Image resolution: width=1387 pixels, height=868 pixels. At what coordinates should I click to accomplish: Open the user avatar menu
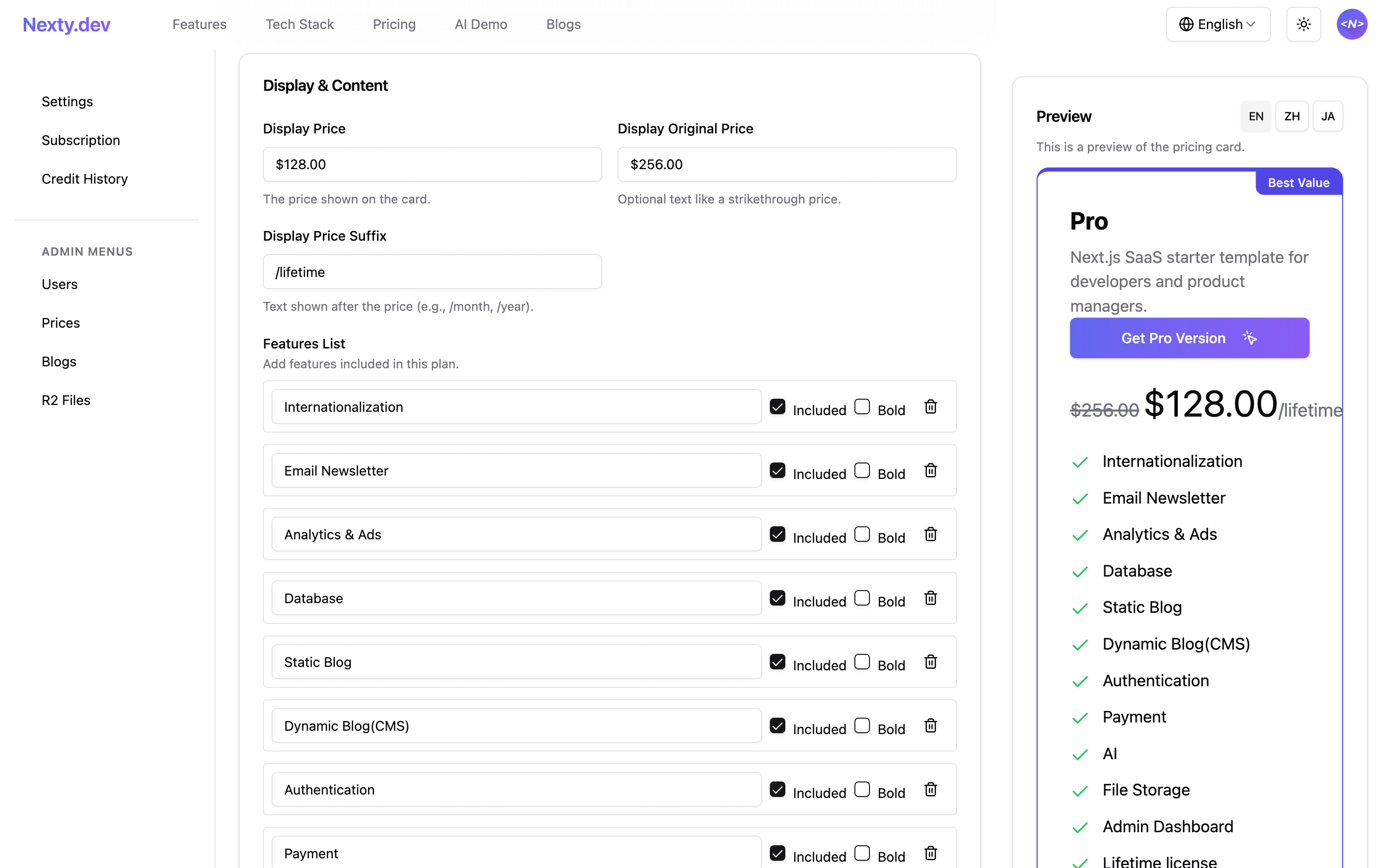pyautogui.click(x=1352, y=24)
